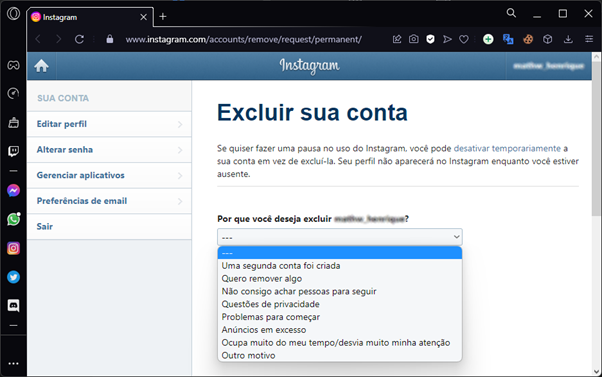Screen dimensions: 602x377
Task: Open GX Cleaner icon in sidebar
Action: (13, 122)
